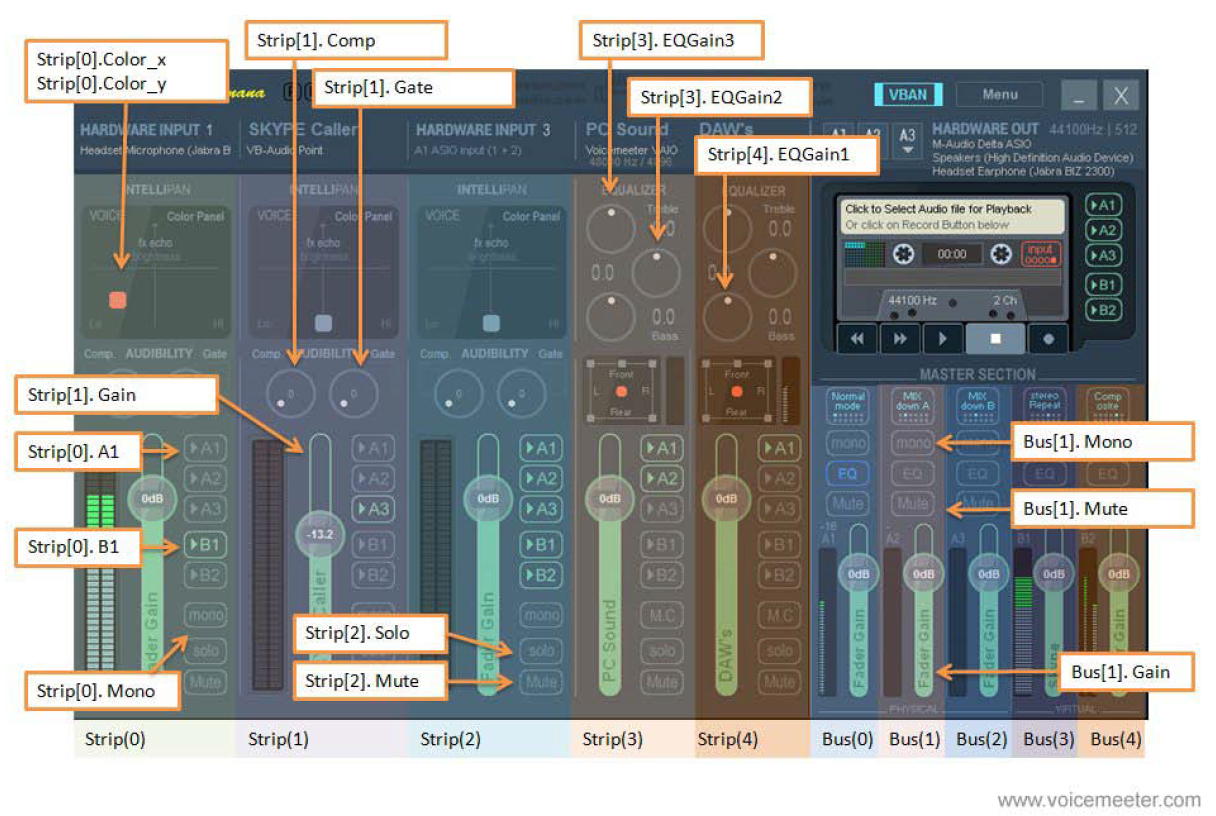The width and height of the screenshot is (1216, 816).
Task: Click the DAW's Bass EQ knob
Action: point(727,316)
